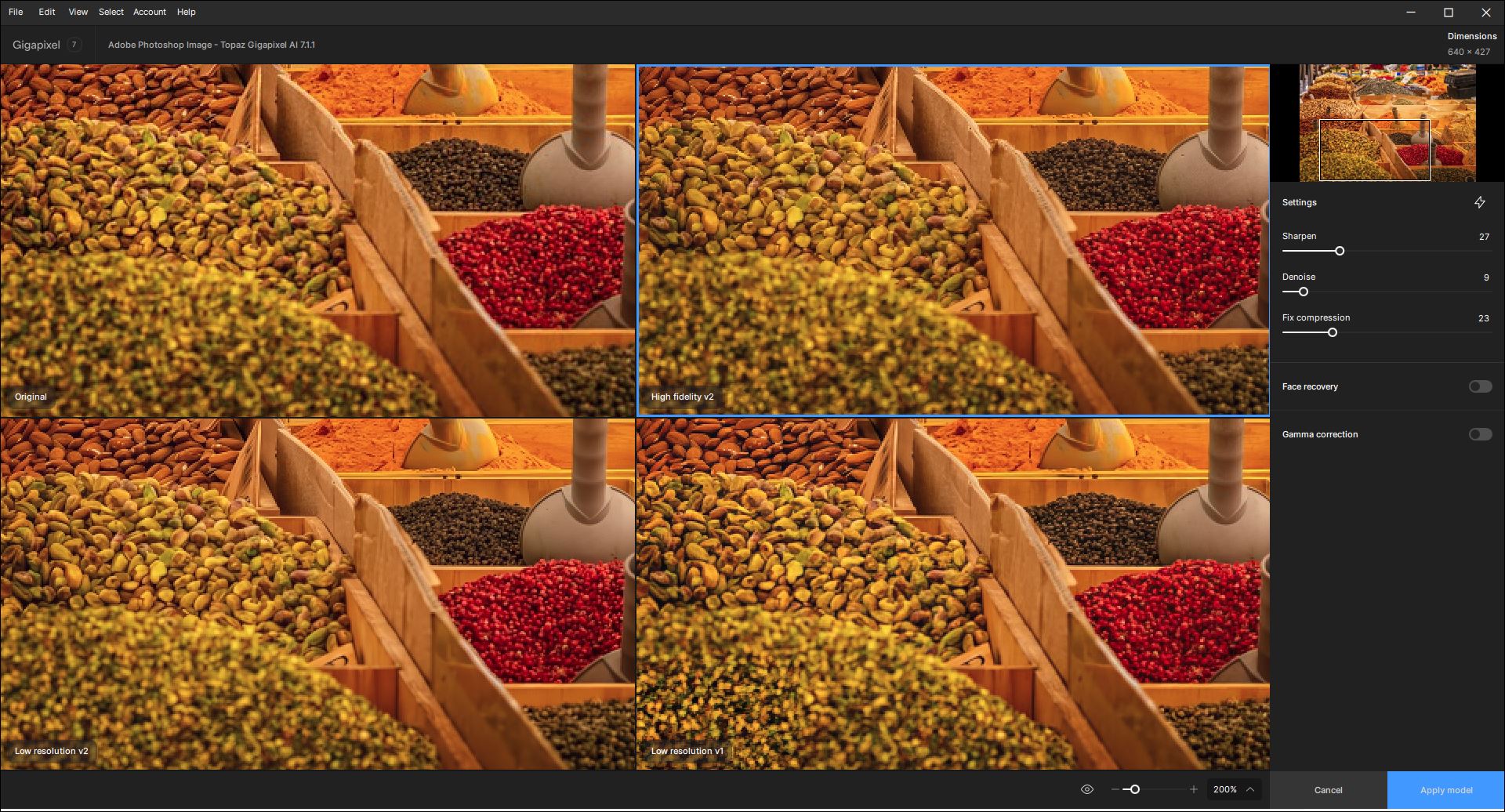Screen dimensions: 1505x812
Task: Open the Account menu
Action: coord(149,12)
